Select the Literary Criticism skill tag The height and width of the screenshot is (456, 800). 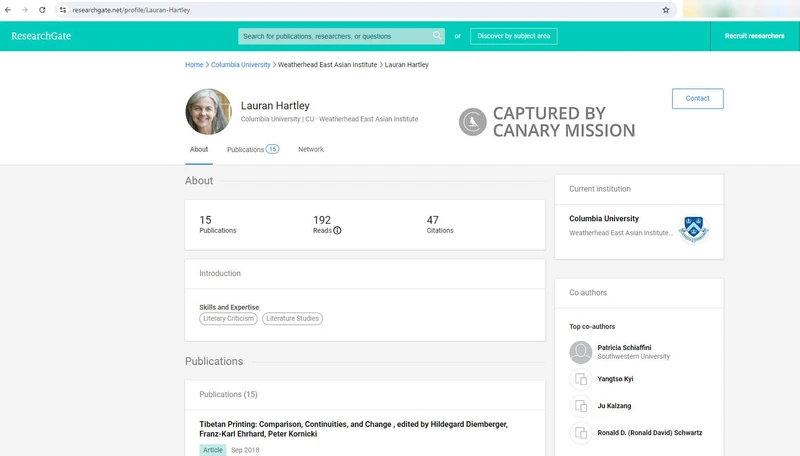point(229,318)
